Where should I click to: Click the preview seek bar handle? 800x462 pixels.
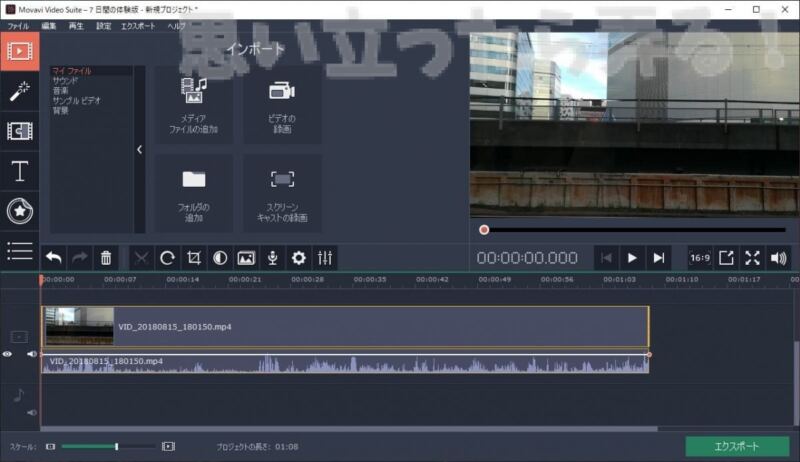click(484, 230)
